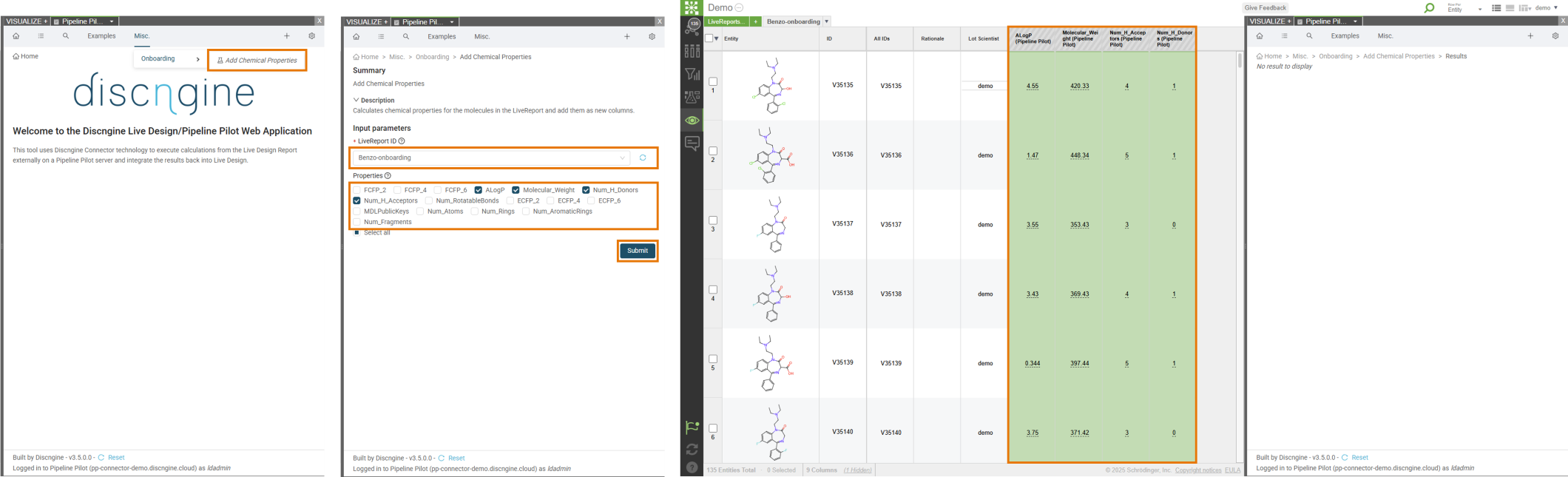Uncheck the Num_H_Donors checkbox

[x=586, y=190]
